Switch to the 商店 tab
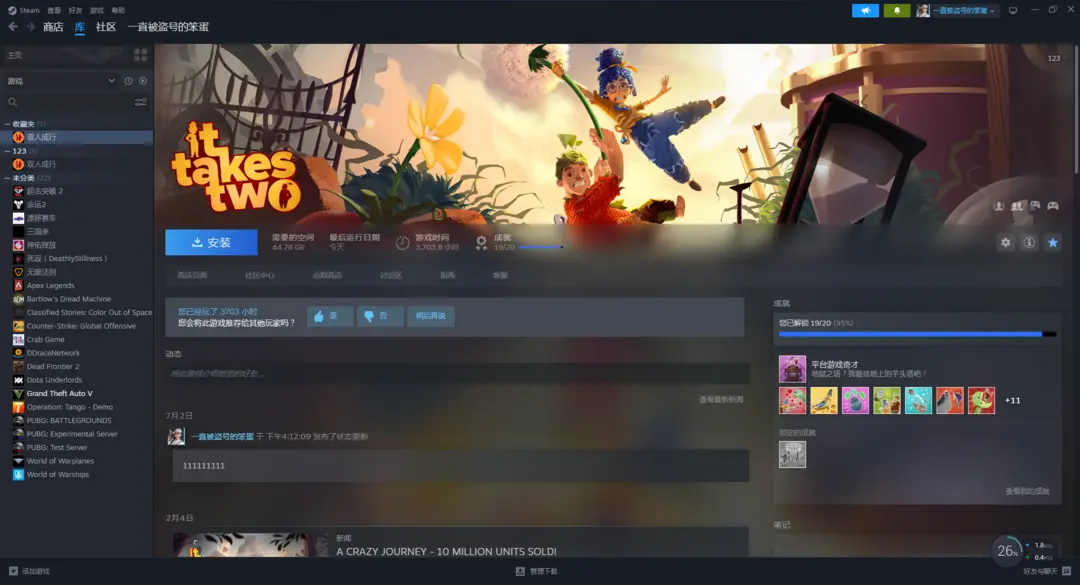The width and height of the screenshot is (1080, 585). [x=53, y=27]
